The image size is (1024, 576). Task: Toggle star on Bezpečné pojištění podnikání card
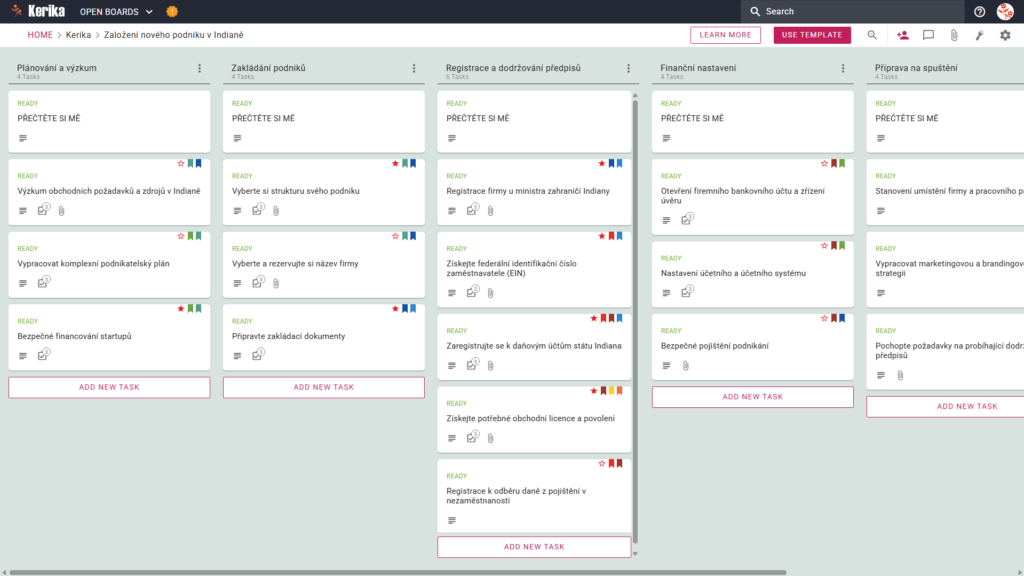[824, 318]
